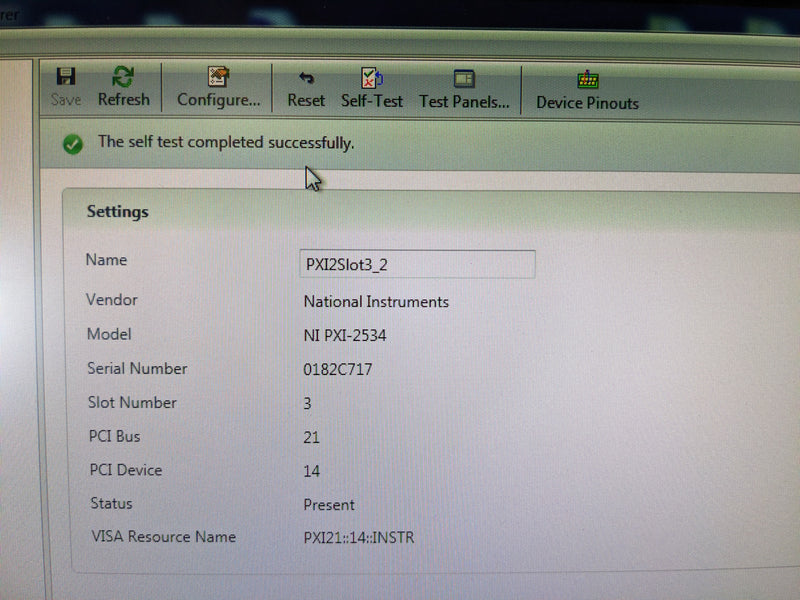Image resolution: width=800 pixels, height=600 pixels.
Task: Click the Name field containing PXI2Slot3_2
Action: [417, 264]
